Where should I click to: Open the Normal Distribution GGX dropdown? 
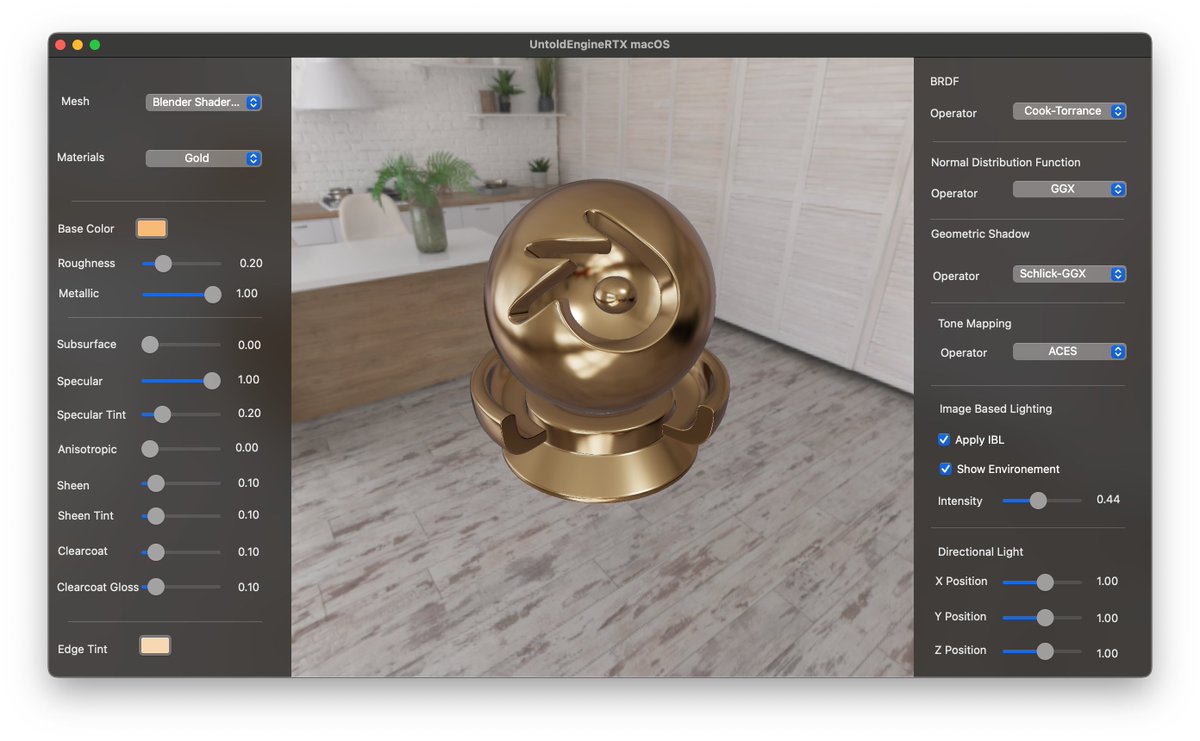1069,189
